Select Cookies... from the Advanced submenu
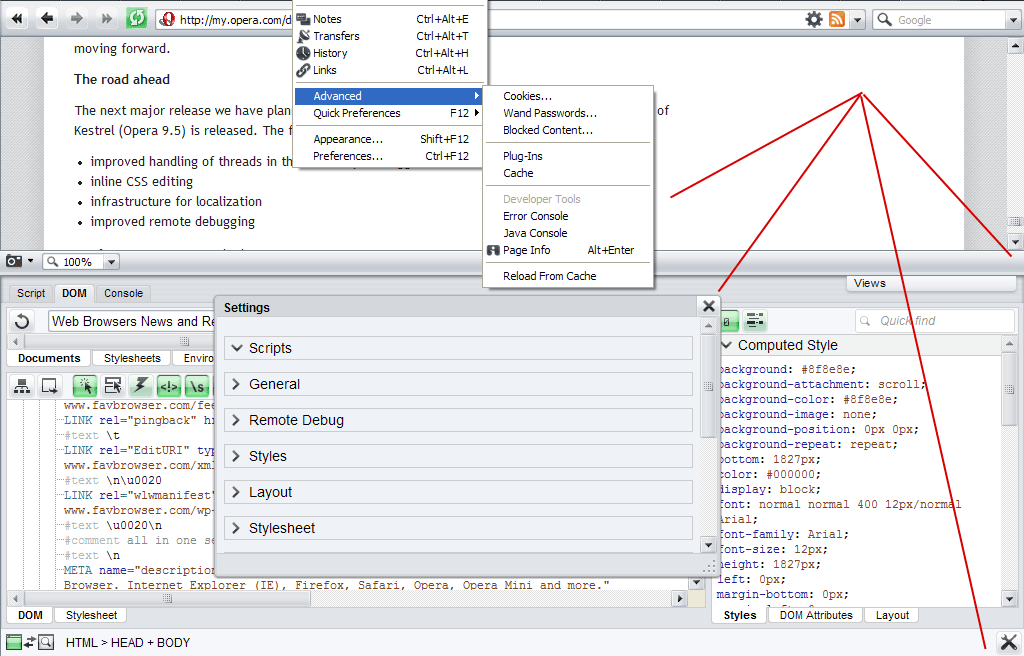1024x656 pixels. [x=527, y=96]
